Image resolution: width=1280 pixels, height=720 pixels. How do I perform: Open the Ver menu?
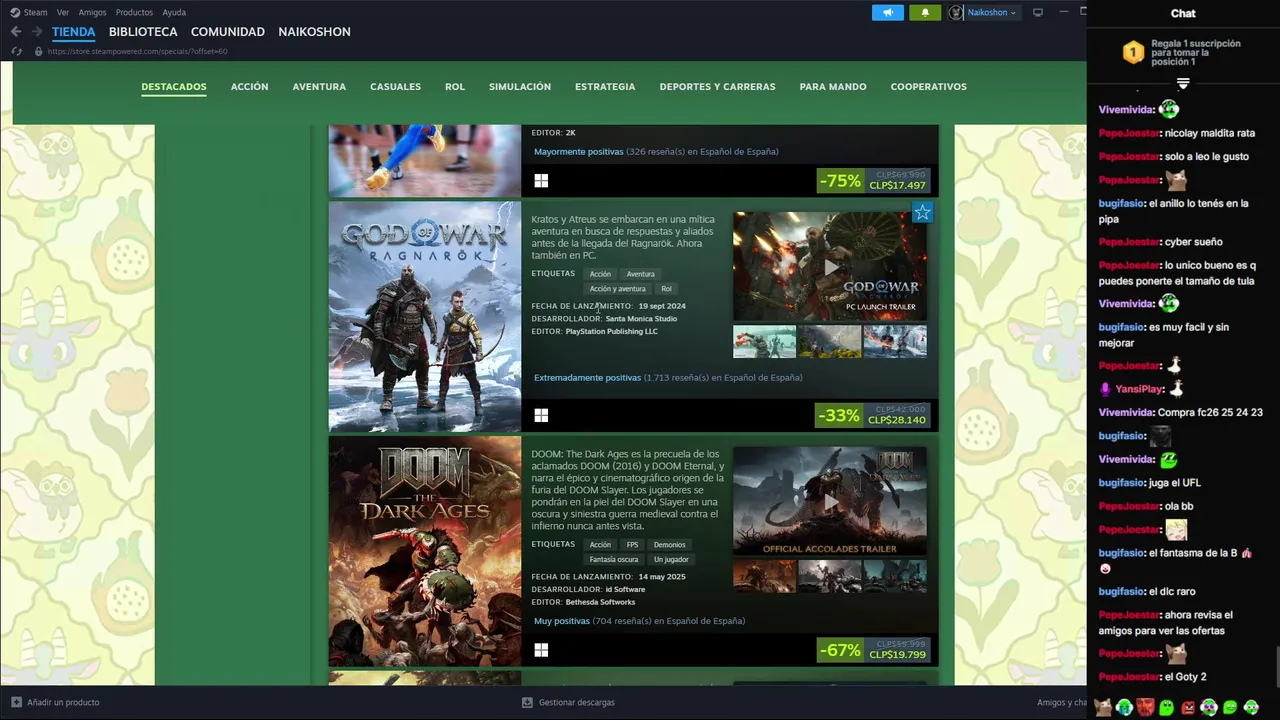[x=63, y=12]
